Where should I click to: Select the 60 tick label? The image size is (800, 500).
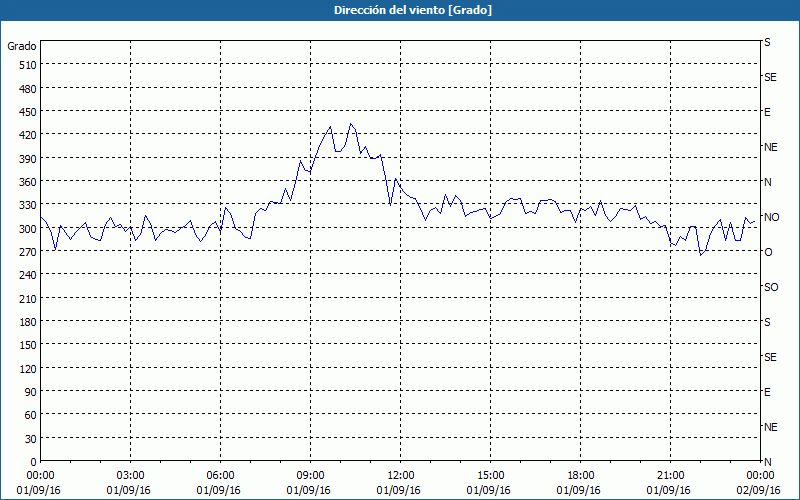pos(31,415)
